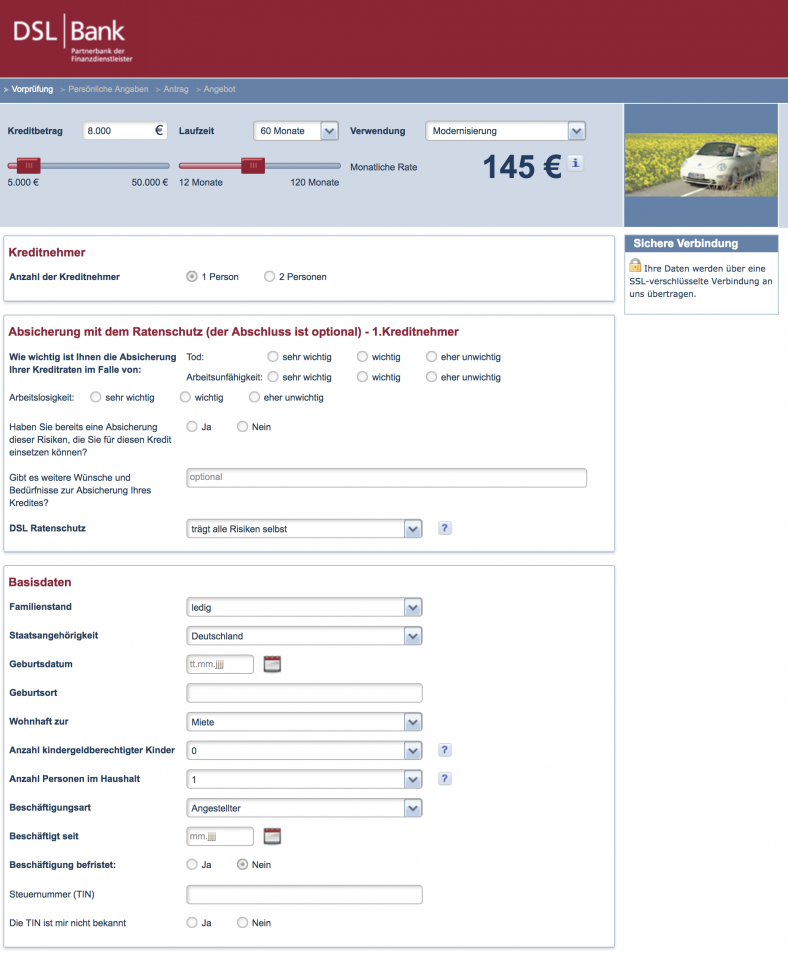Click the Steuernummer (TIN) field
788x957 pixels.
(304, 894)
